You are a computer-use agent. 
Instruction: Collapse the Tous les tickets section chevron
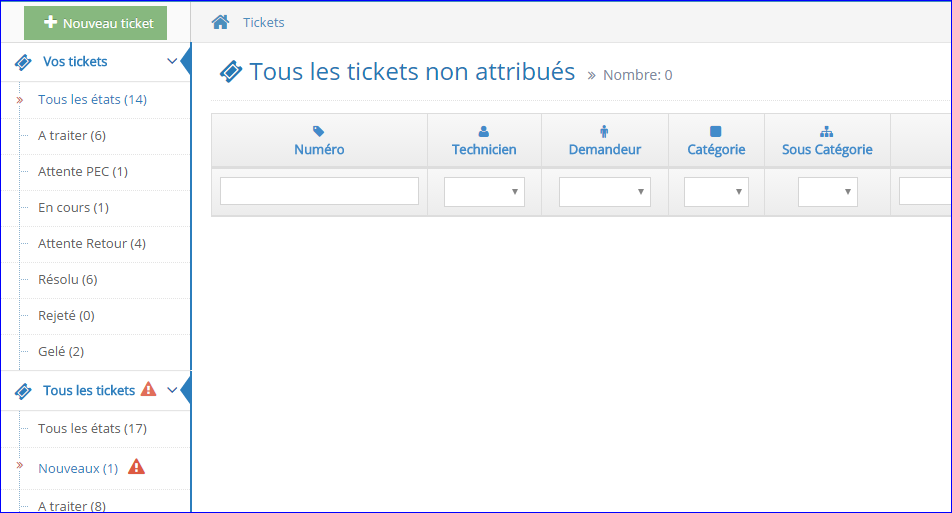click(x=172, y=391)
